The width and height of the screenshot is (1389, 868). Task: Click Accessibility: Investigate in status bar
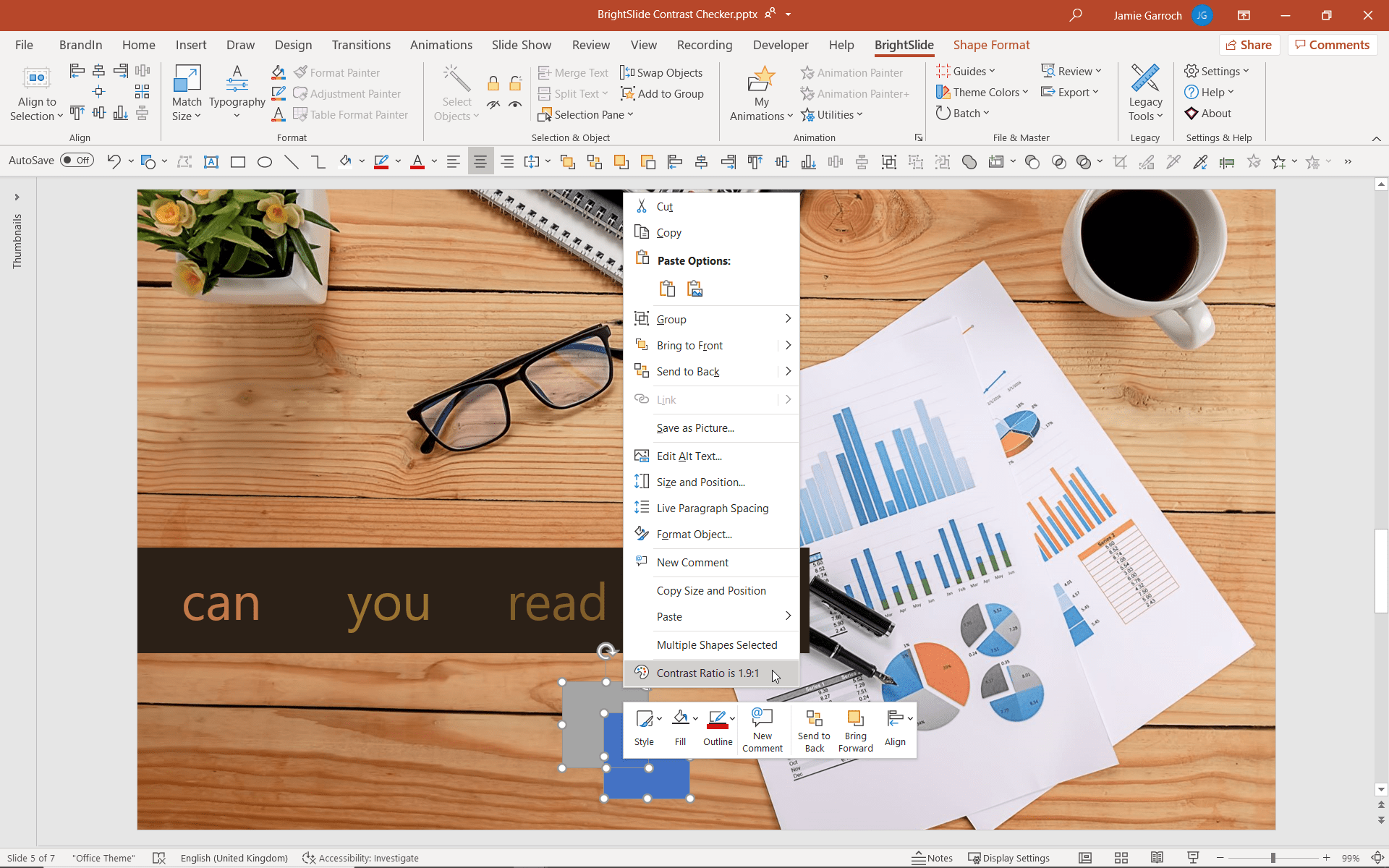360,858
